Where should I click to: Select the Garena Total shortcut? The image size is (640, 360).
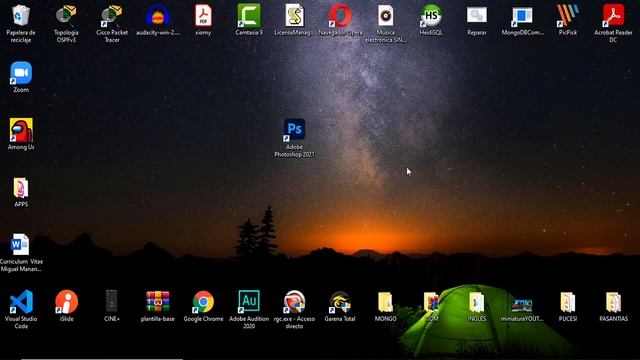tap(340, 302)
